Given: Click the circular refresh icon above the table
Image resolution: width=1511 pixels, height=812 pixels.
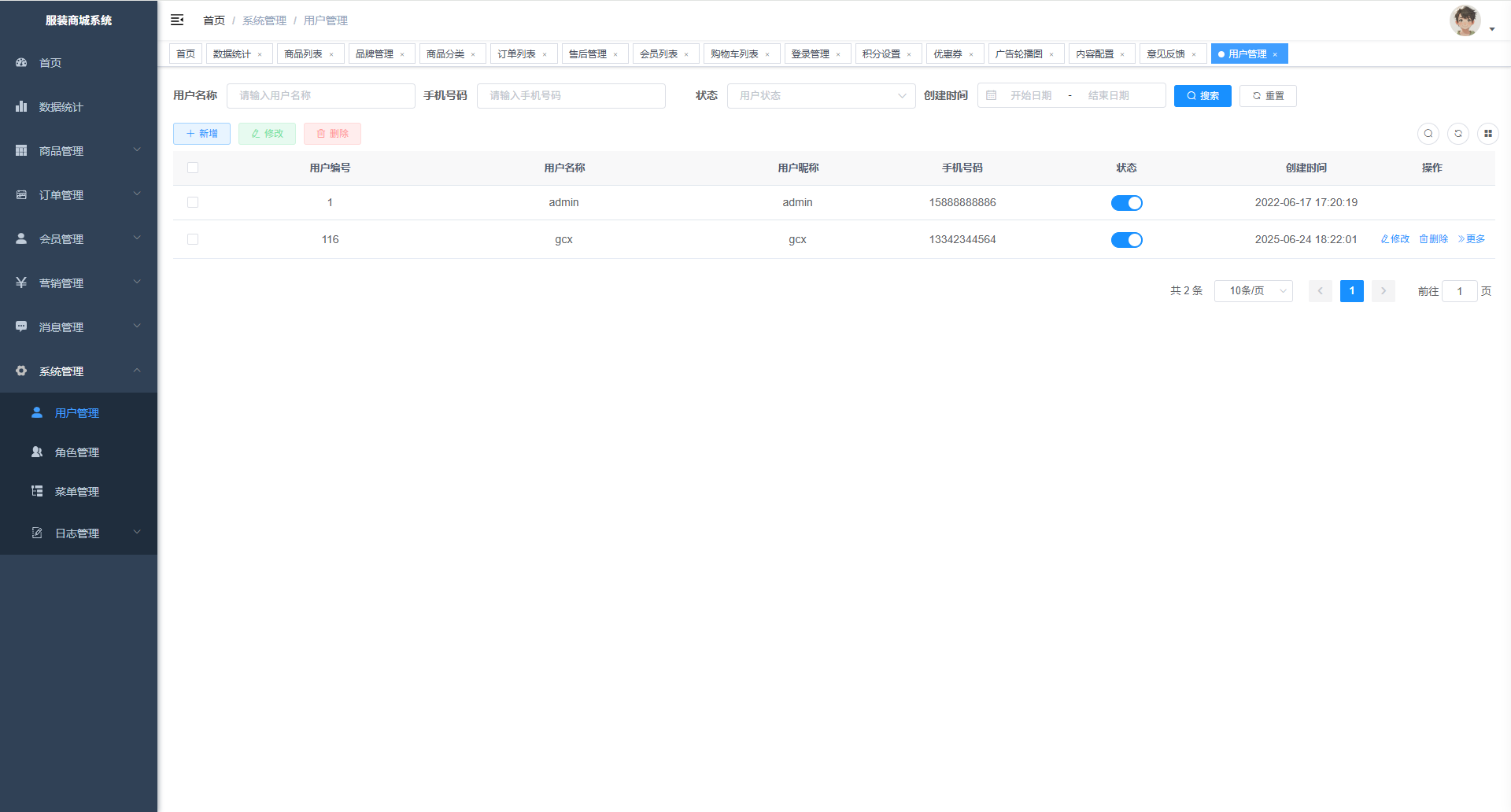Looking at the screenshot, I should (x=1457, y=134).
